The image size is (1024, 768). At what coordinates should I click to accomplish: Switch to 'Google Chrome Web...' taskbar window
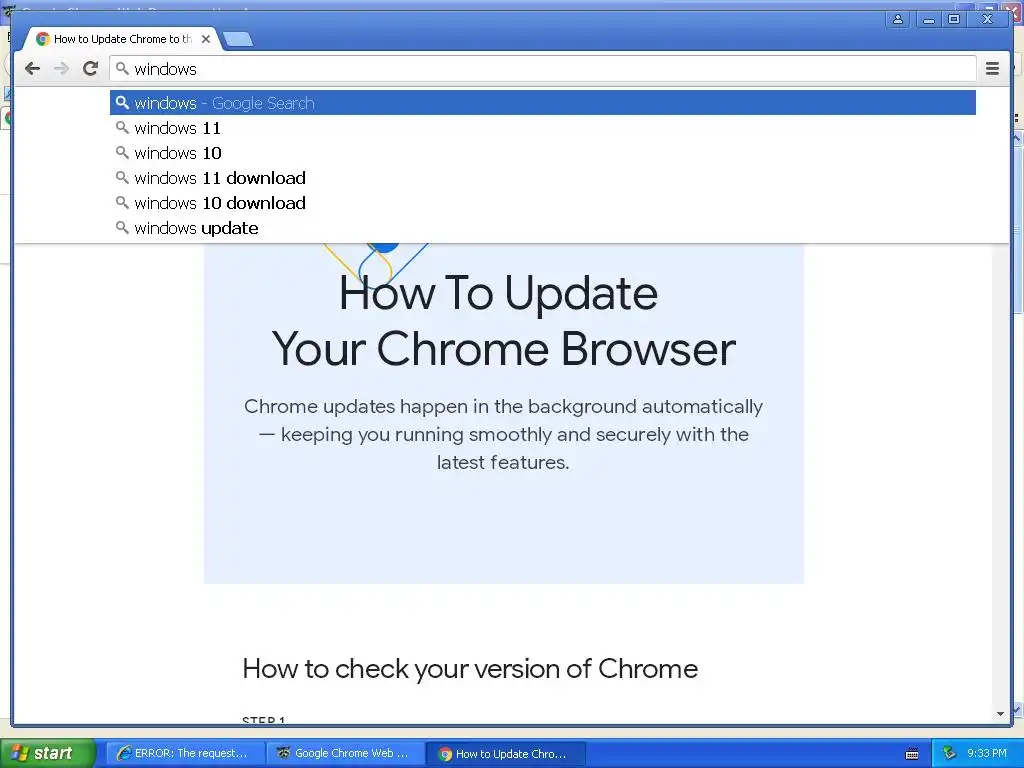click(345, 753)
